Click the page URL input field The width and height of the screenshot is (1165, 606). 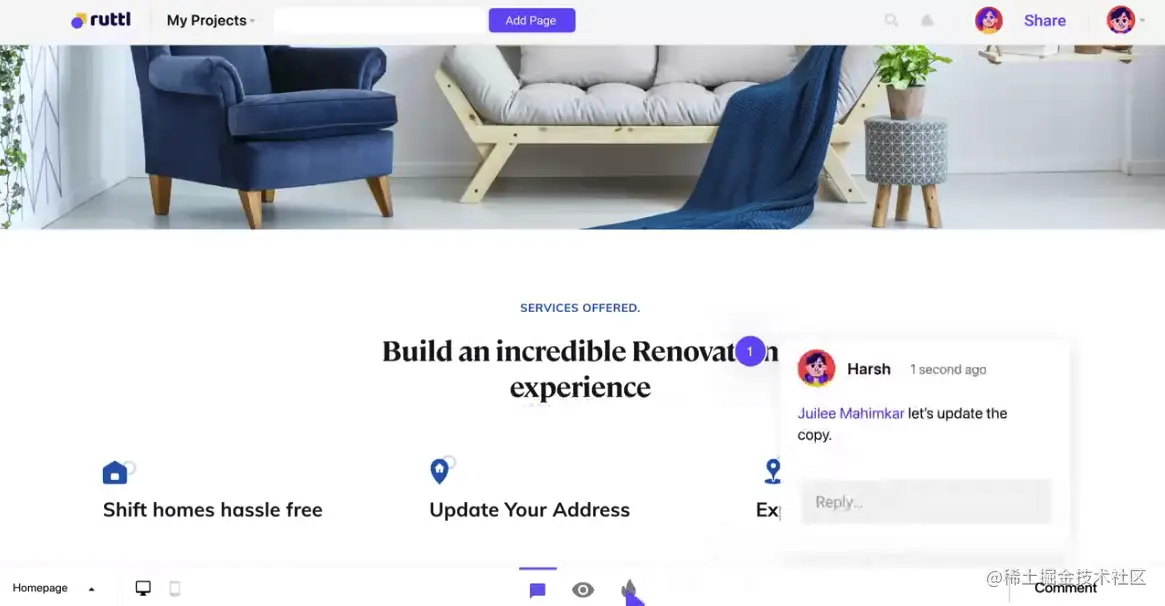click(380, 20)
